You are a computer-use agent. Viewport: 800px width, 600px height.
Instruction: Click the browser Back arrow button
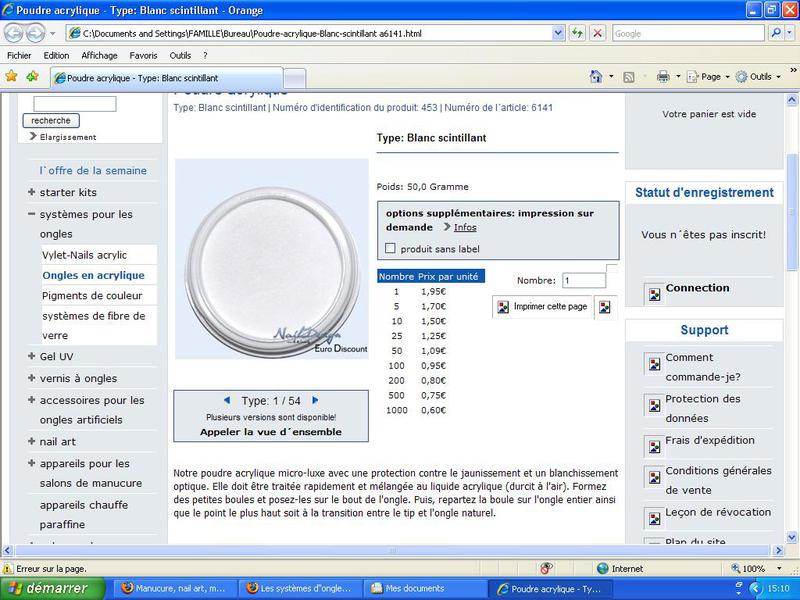pos(15,33)
